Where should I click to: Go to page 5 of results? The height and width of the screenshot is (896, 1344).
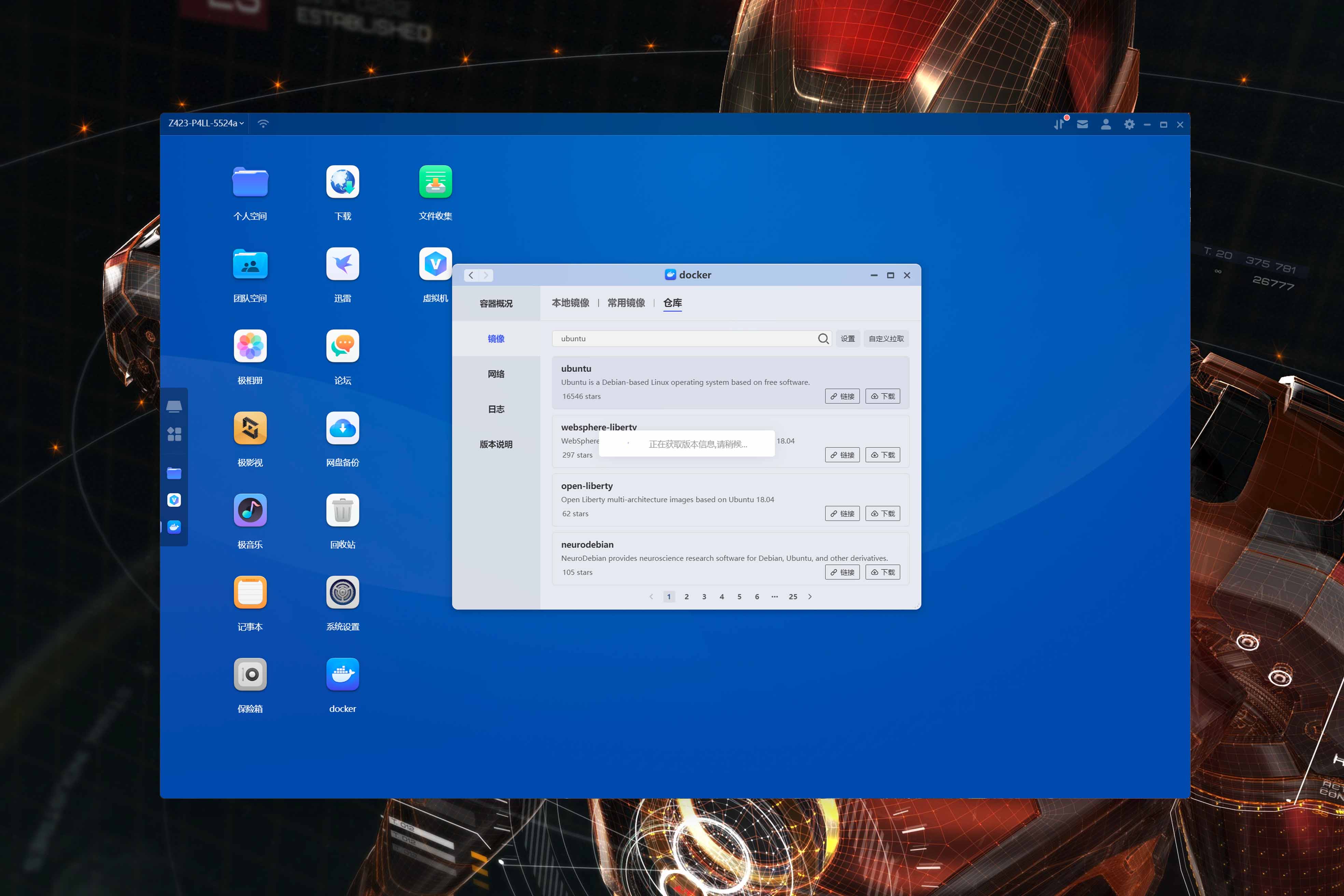pos(739,597)
